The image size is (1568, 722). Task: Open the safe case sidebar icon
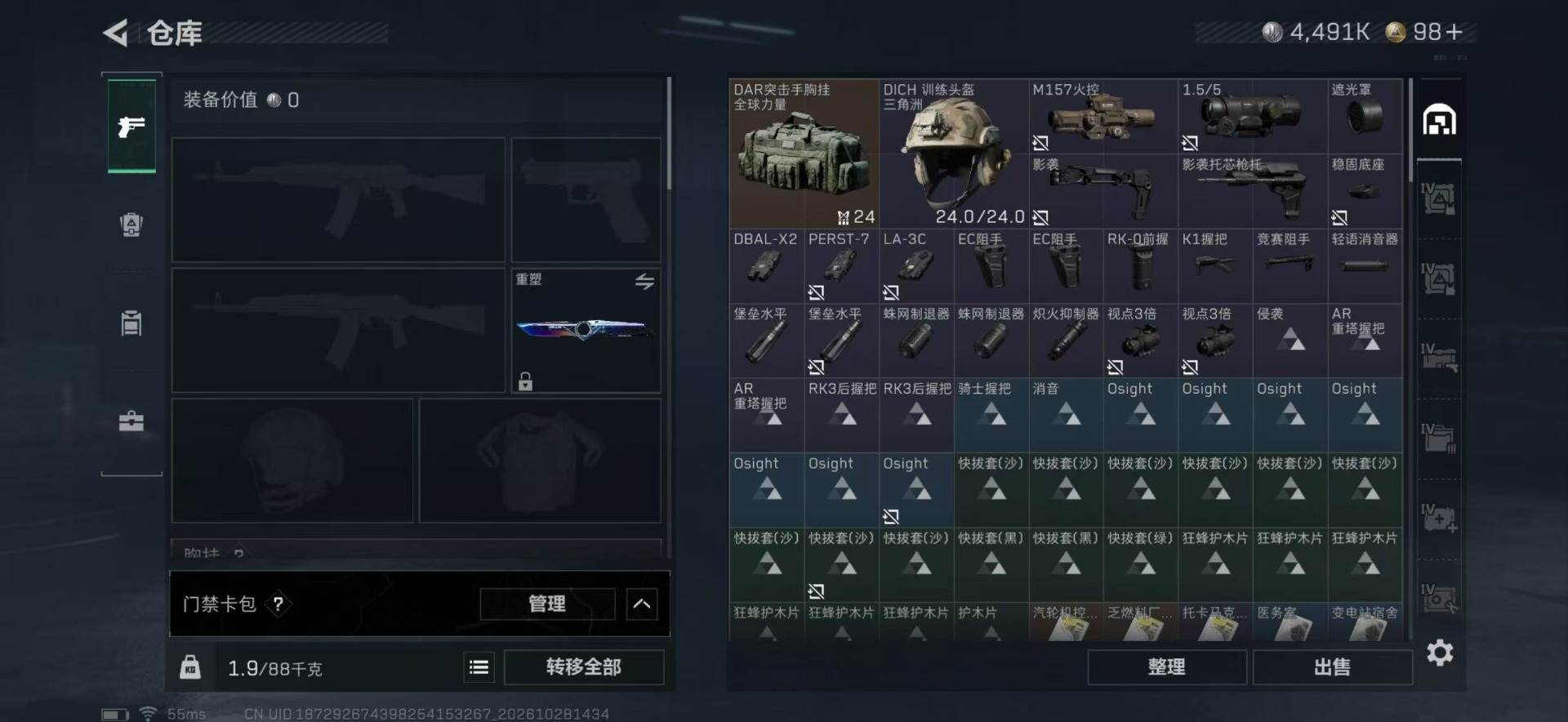[131, 421]
